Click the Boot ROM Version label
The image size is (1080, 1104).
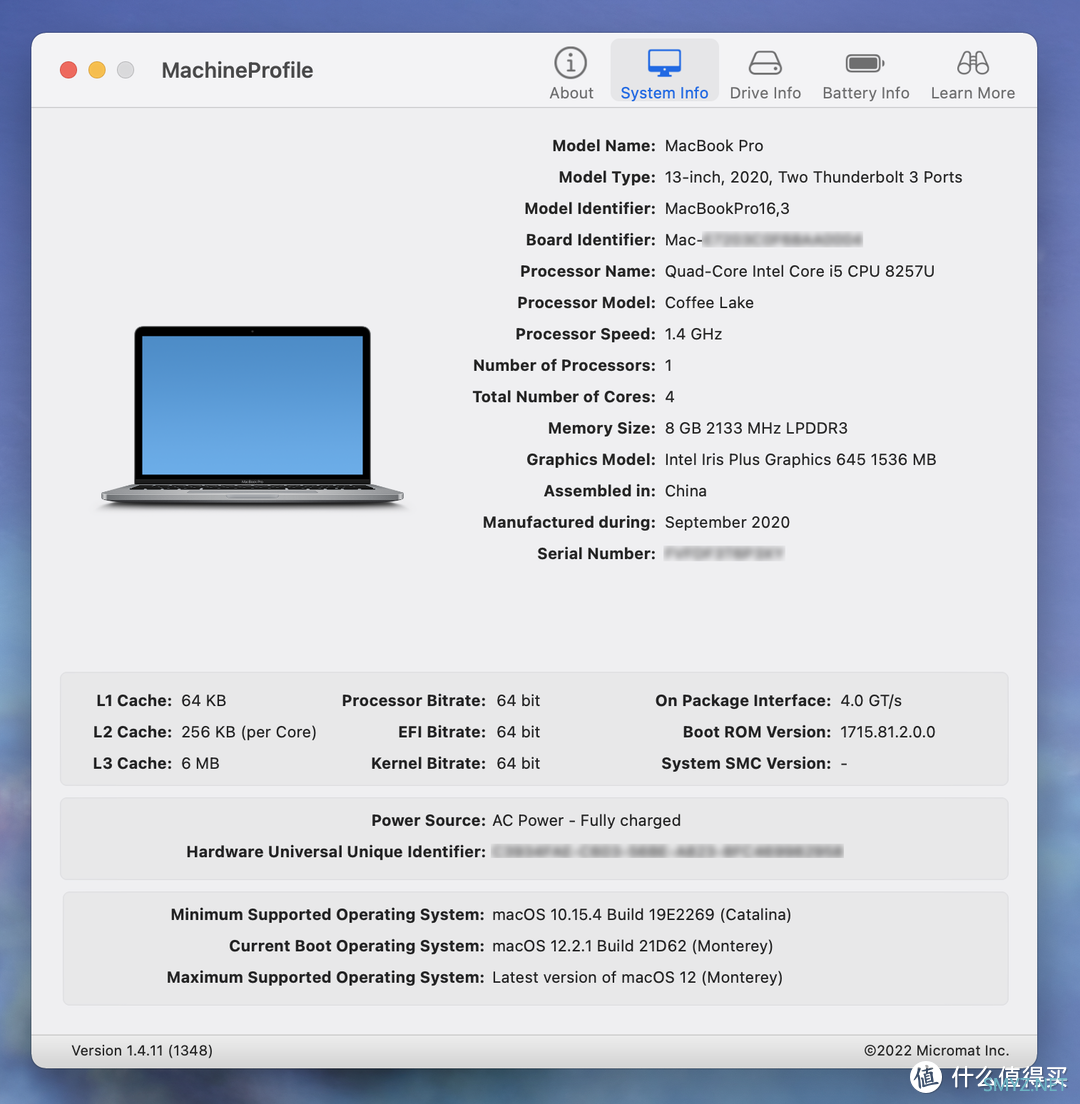(757, 732)
